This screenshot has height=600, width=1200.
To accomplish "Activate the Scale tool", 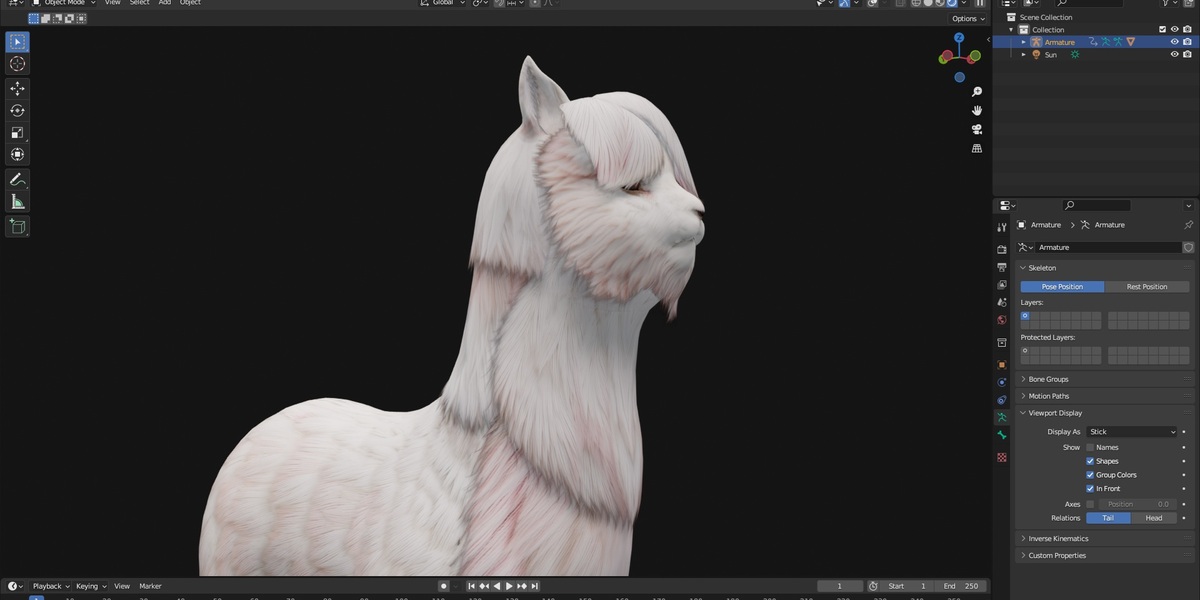I will tap(17, 132).
